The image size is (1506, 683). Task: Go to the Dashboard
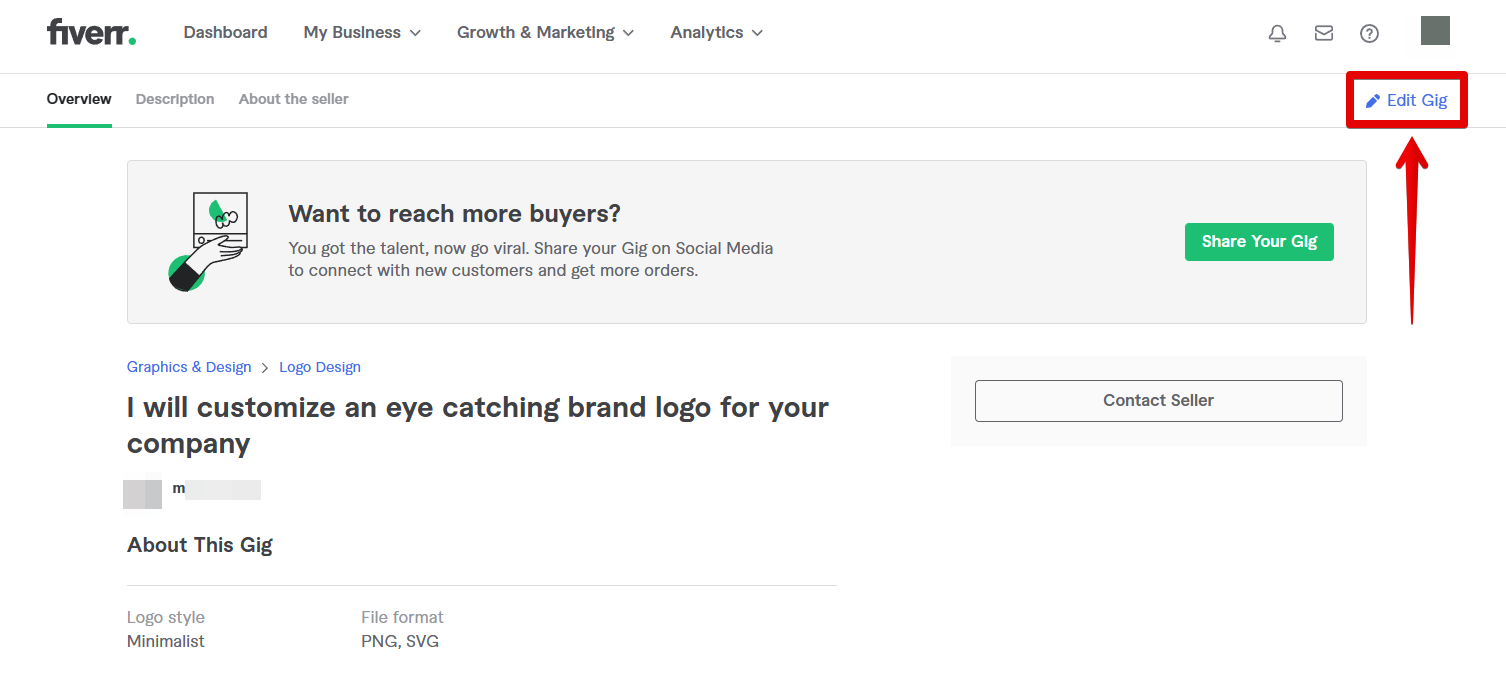pyautogui.click(x=225, y=33)
